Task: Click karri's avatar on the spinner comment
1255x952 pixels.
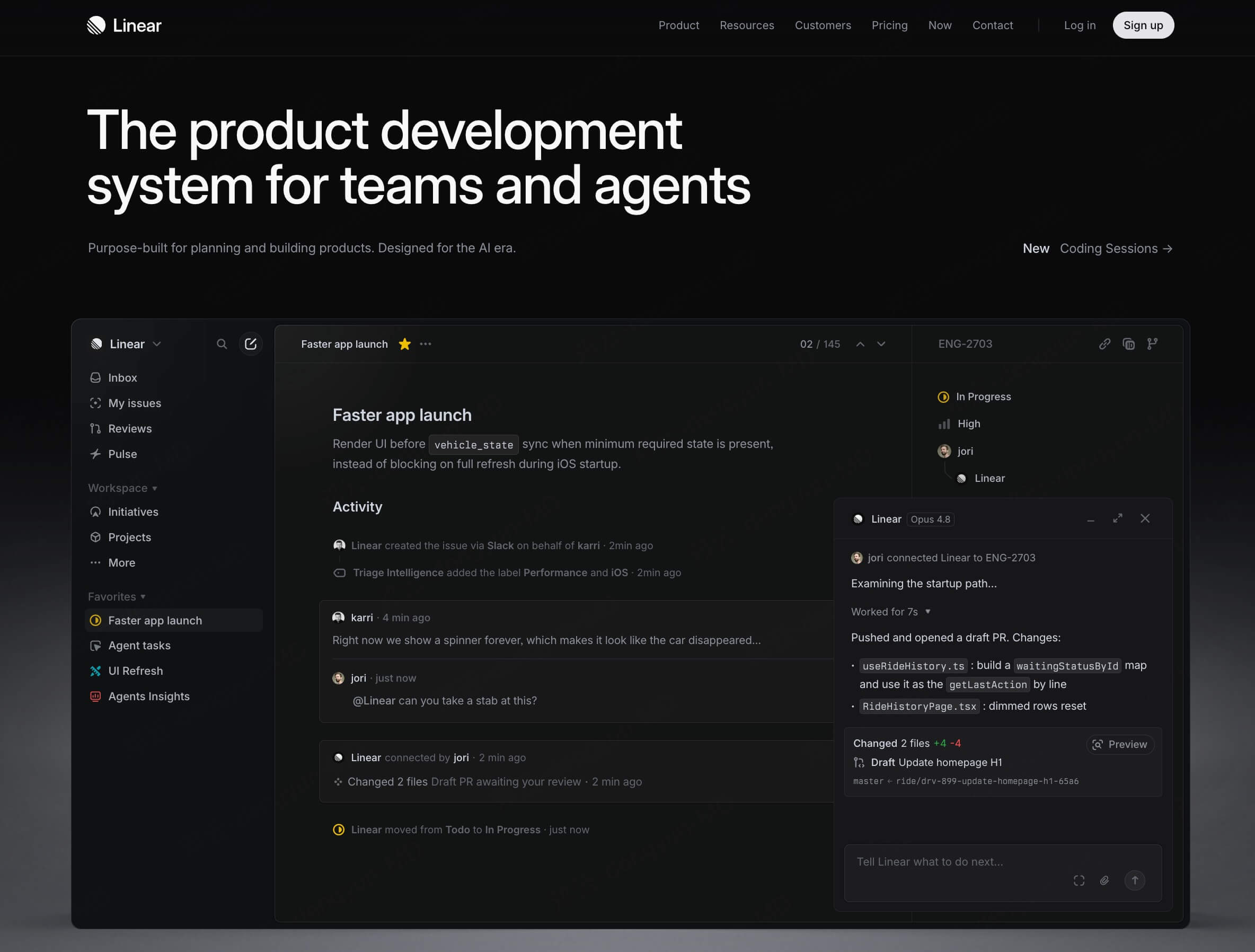Action: pyautogui.click(x=339, y=618)
